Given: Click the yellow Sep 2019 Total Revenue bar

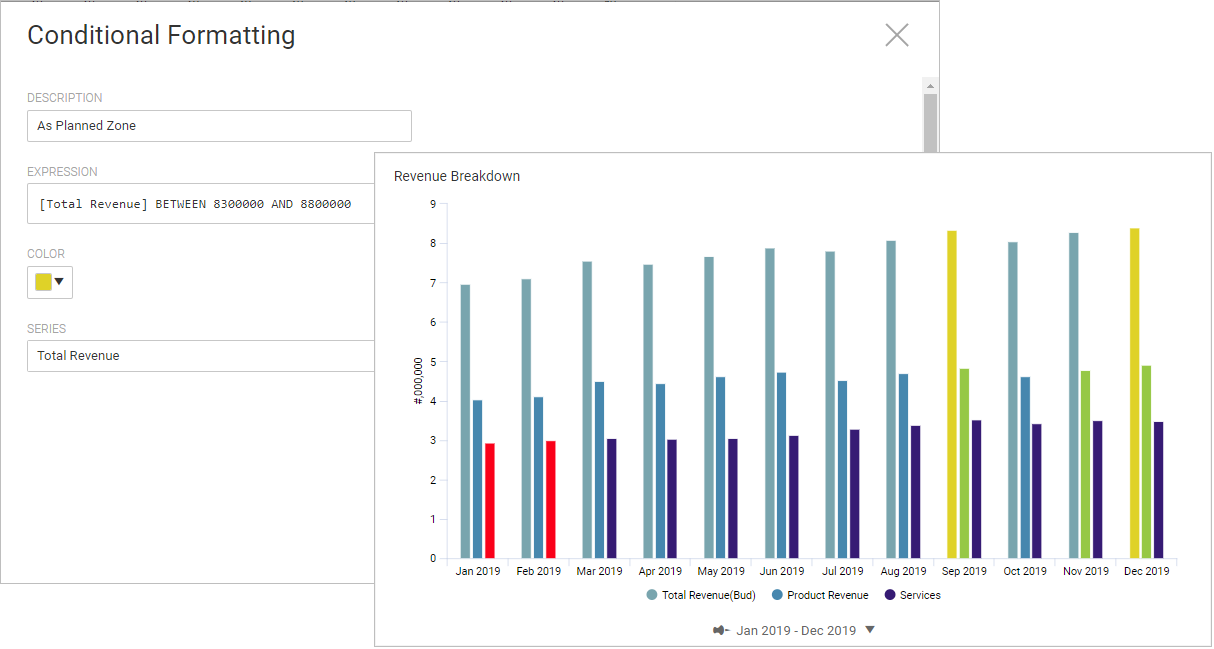Looking at the screenshot, I should point(952,394).
